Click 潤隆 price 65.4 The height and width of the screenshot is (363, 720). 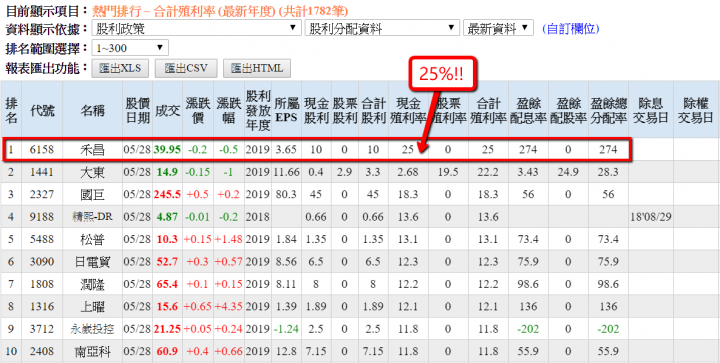[167, 284]
